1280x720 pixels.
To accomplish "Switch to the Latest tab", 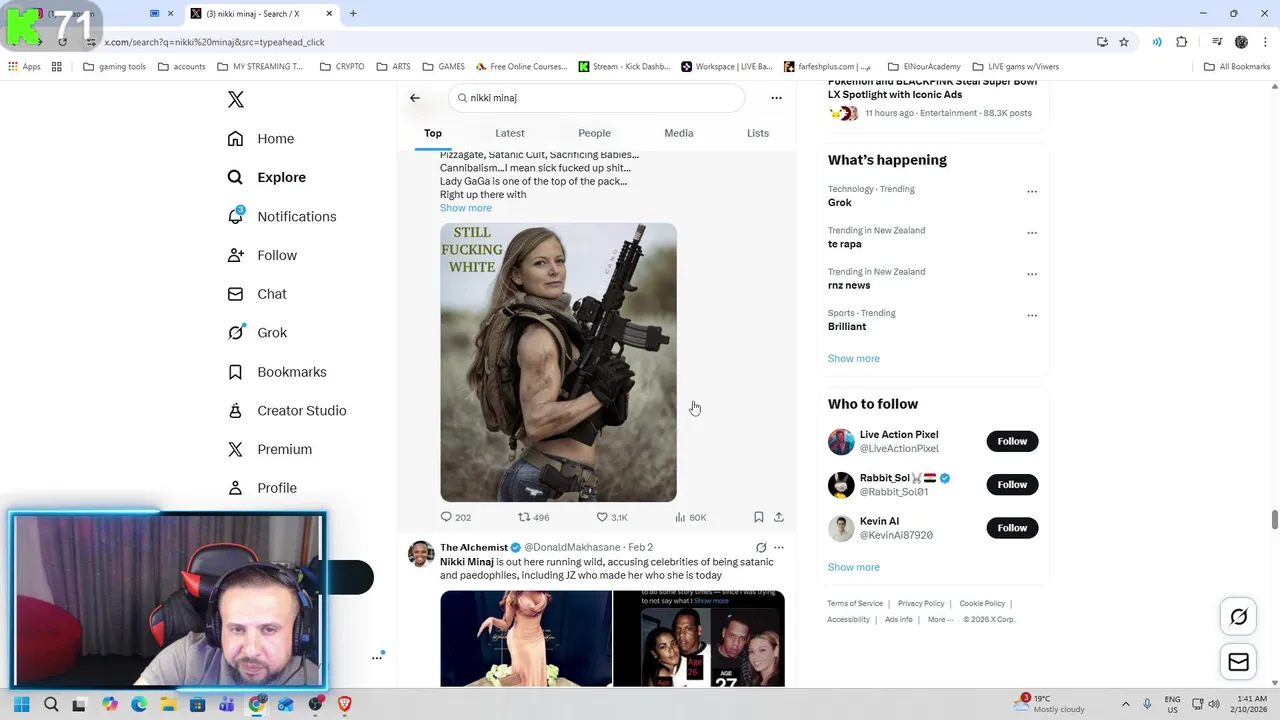I will [510, 133].
